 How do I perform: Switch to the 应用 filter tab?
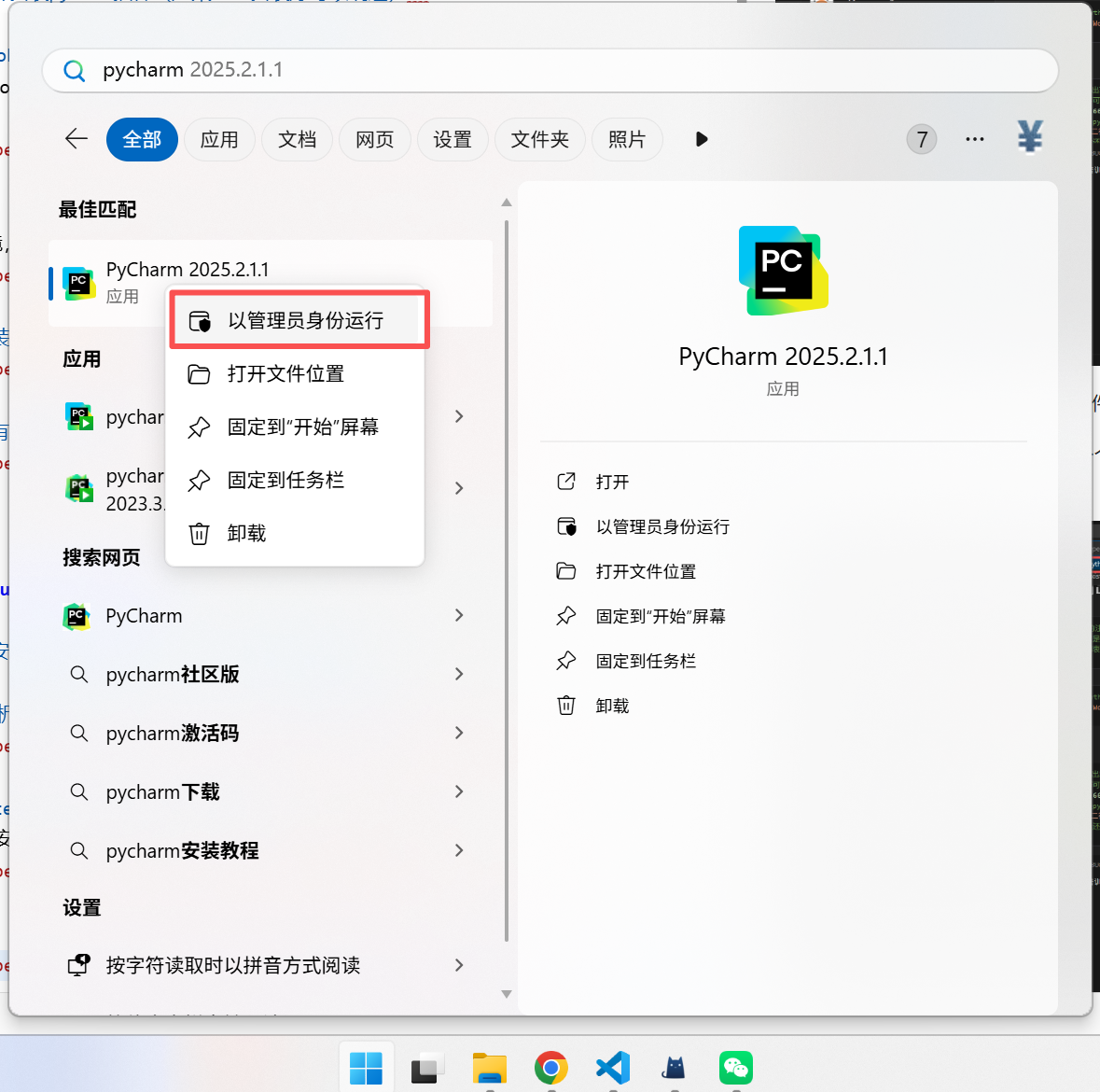pyautogui.click(x=219, y=139)
